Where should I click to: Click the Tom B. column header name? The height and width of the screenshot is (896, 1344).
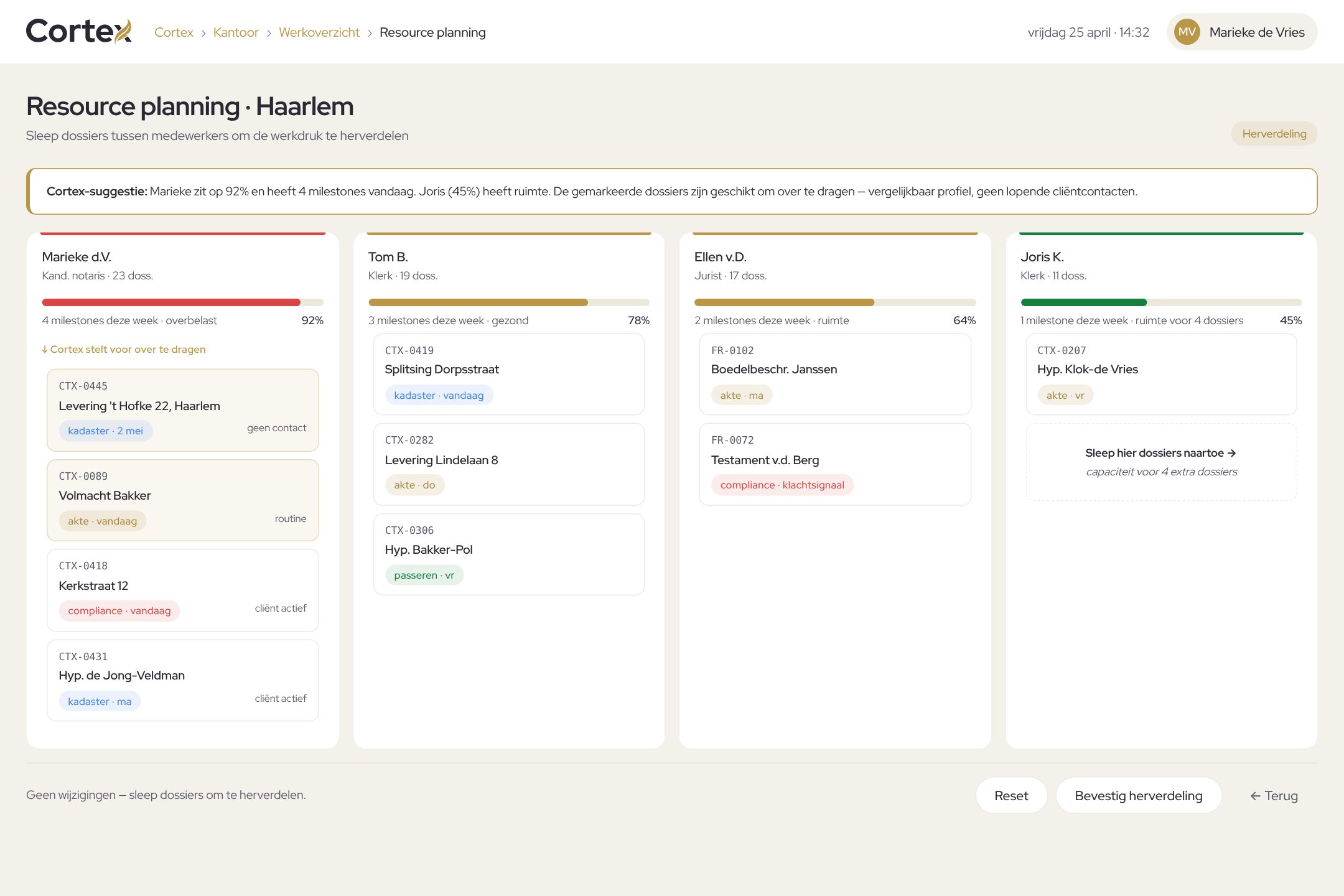click(388, 256)
